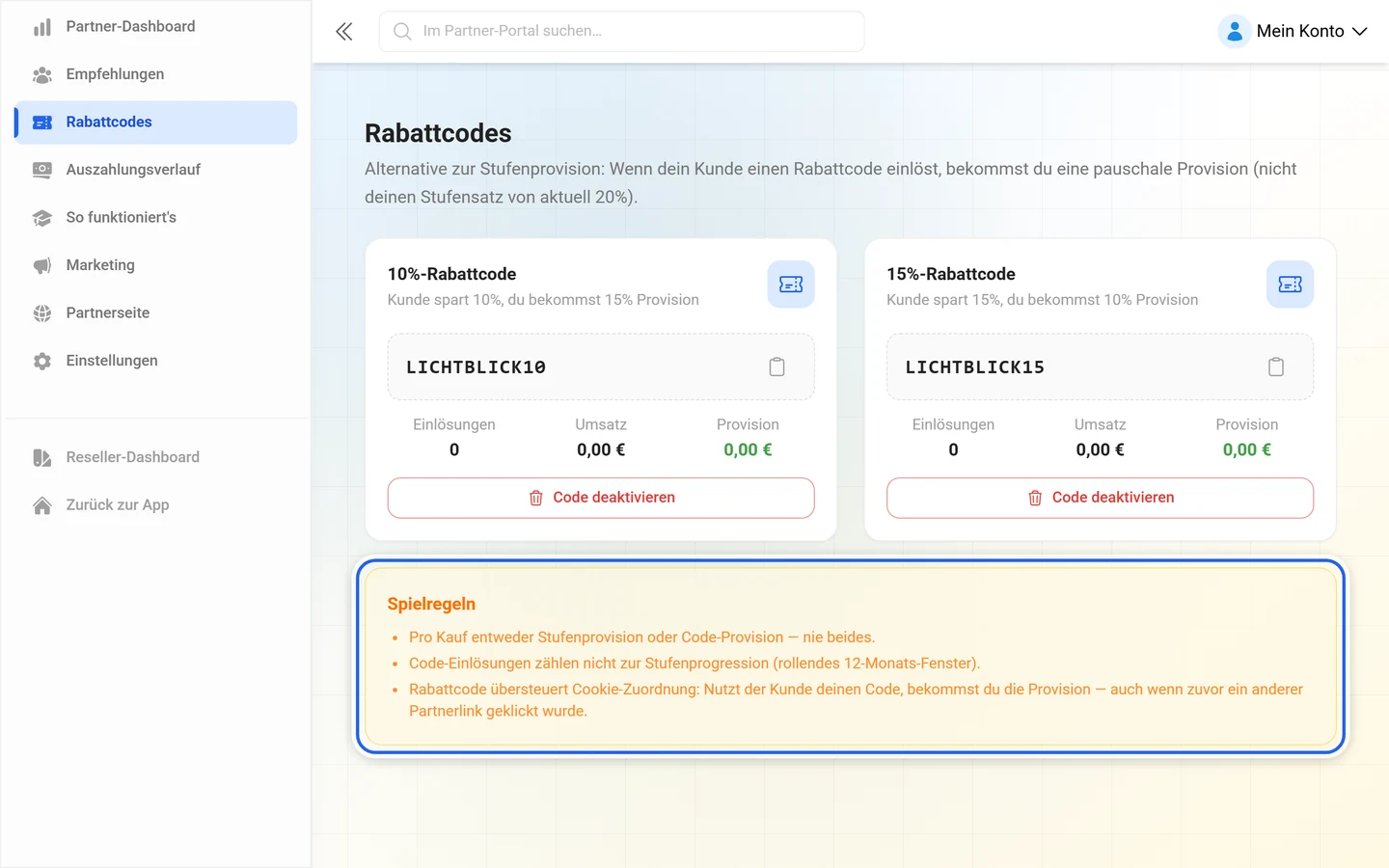Image resolution: width=1389 pixels, height=868 pixels.
Task: Deactivate the LICHTBLICK10 code
Action: [x=601, y=498]
